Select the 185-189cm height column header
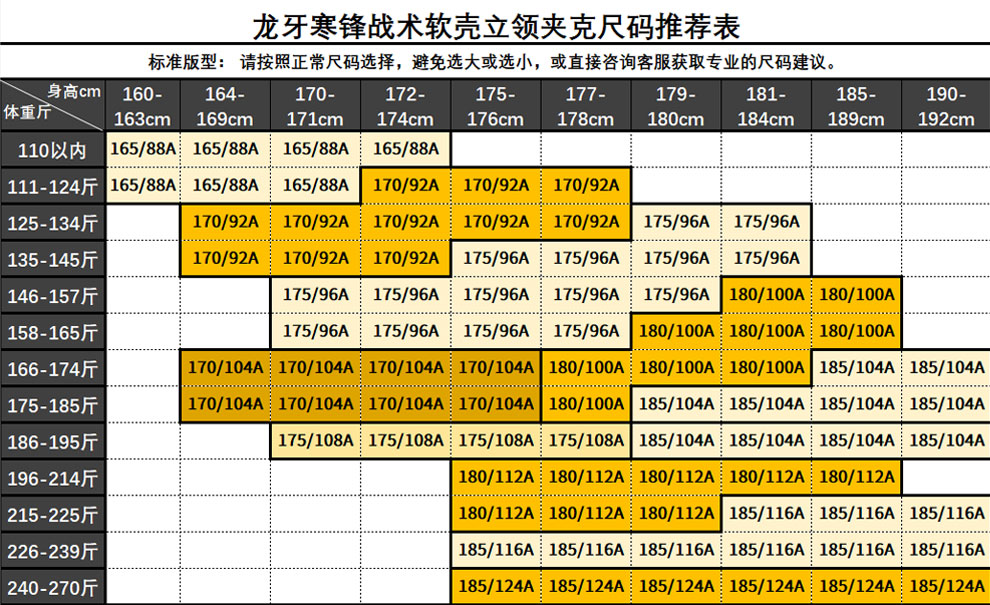The width and height of the screenshot is (990, 605). pyautogui.click(x=857, y=105)
